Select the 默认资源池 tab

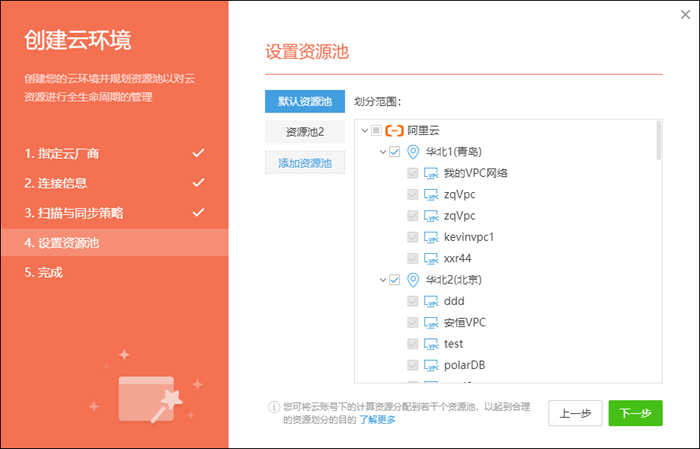[x=305, y=102]
